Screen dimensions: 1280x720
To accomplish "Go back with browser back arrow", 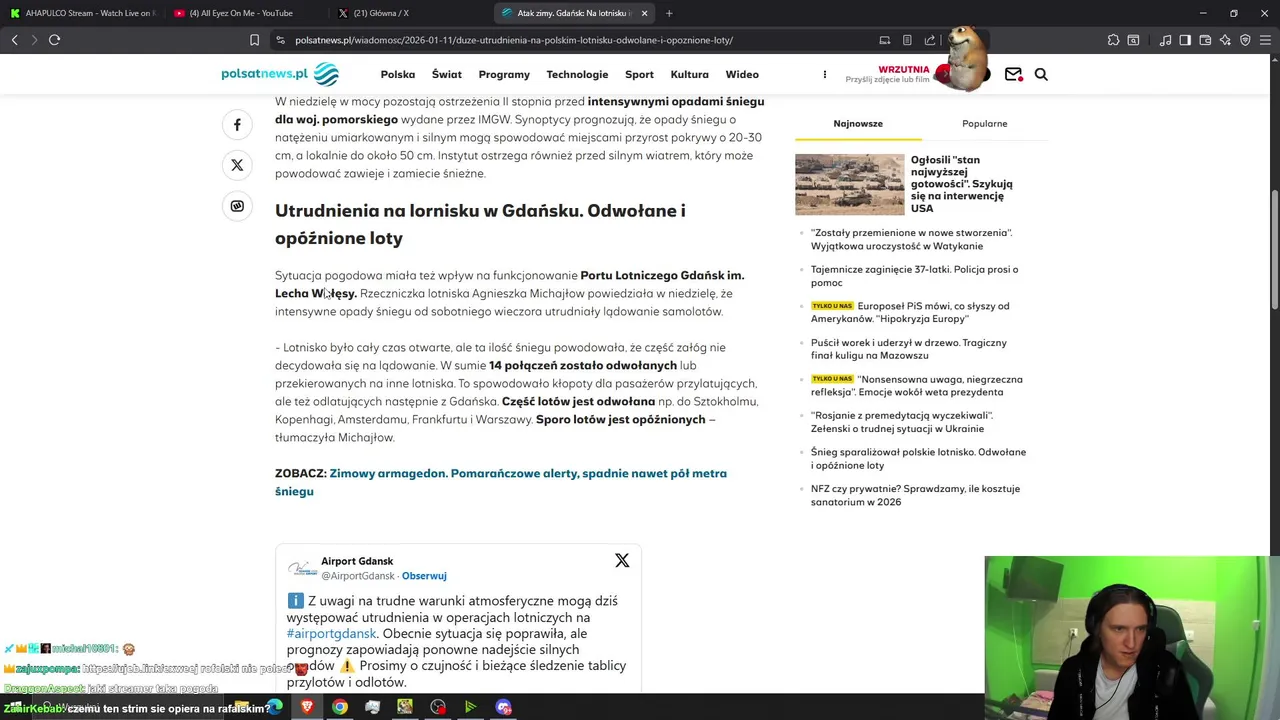I will tap(14, 40).
